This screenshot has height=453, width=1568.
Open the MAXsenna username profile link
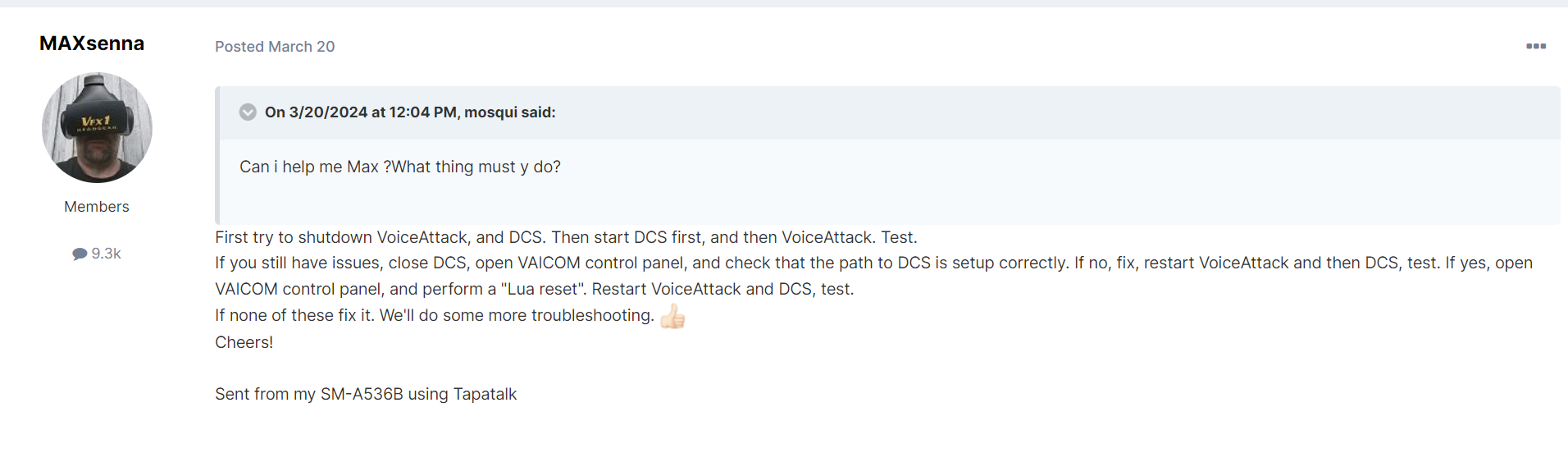[92, 43]
